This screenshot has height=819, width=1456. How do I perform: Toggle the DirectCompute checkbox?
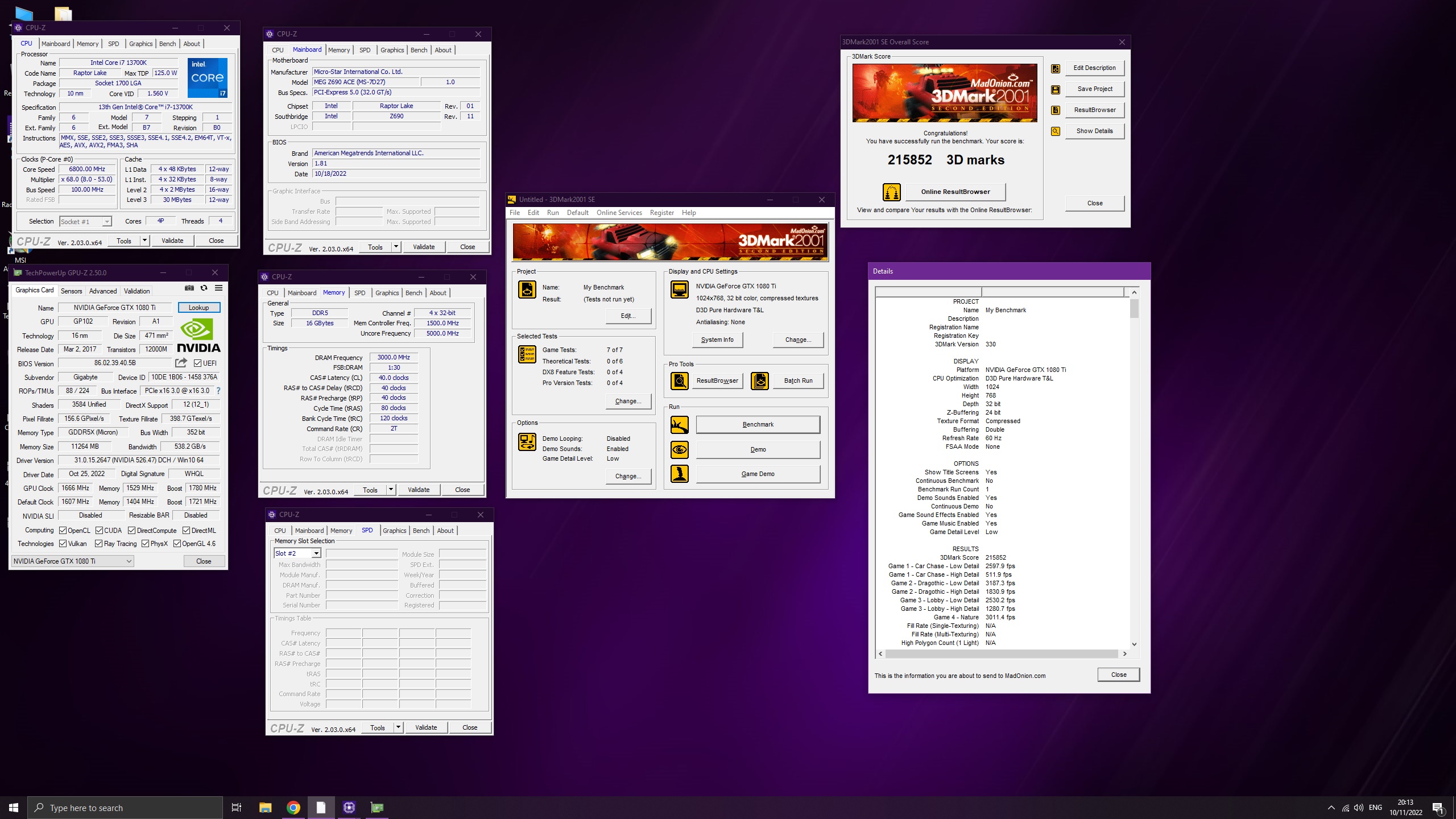tap(132, 531)
